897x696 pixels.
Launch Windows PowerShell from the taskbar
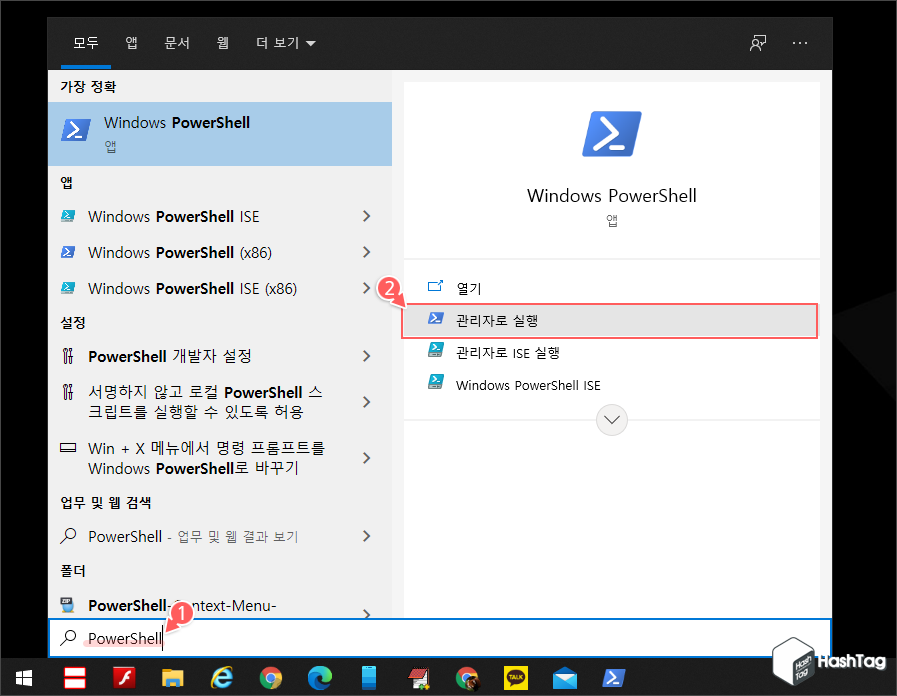(x=613, y=678)
